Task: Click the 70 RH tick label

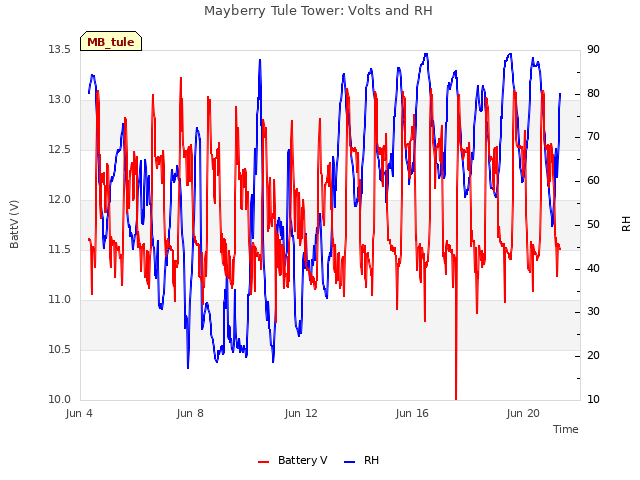Action: (593, 137)
